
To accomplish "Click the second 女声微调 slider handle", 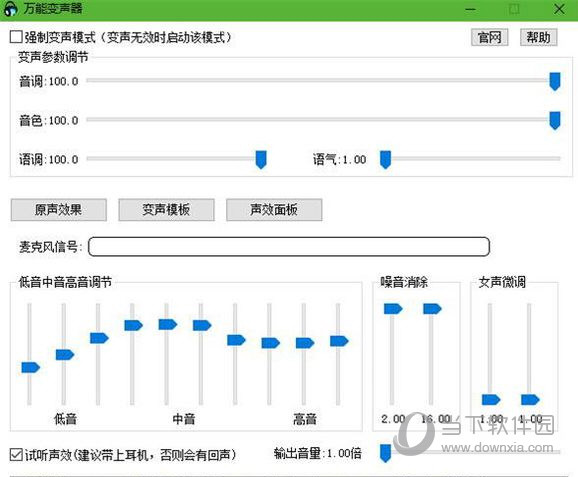I will click(x=530, y=400).
